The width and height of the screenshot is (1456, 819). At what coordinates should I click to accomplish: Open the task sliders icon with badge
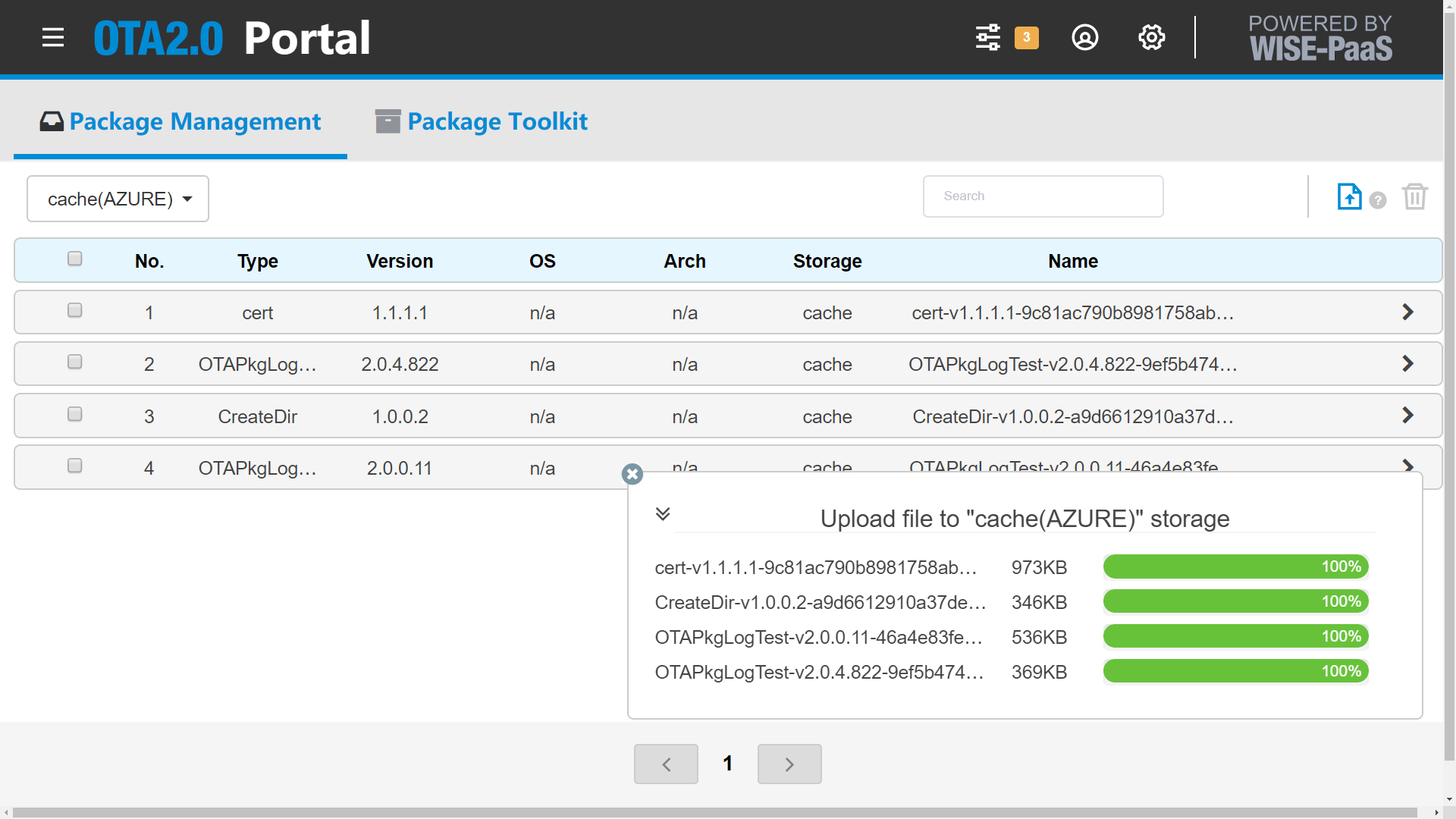pos(988,37)
